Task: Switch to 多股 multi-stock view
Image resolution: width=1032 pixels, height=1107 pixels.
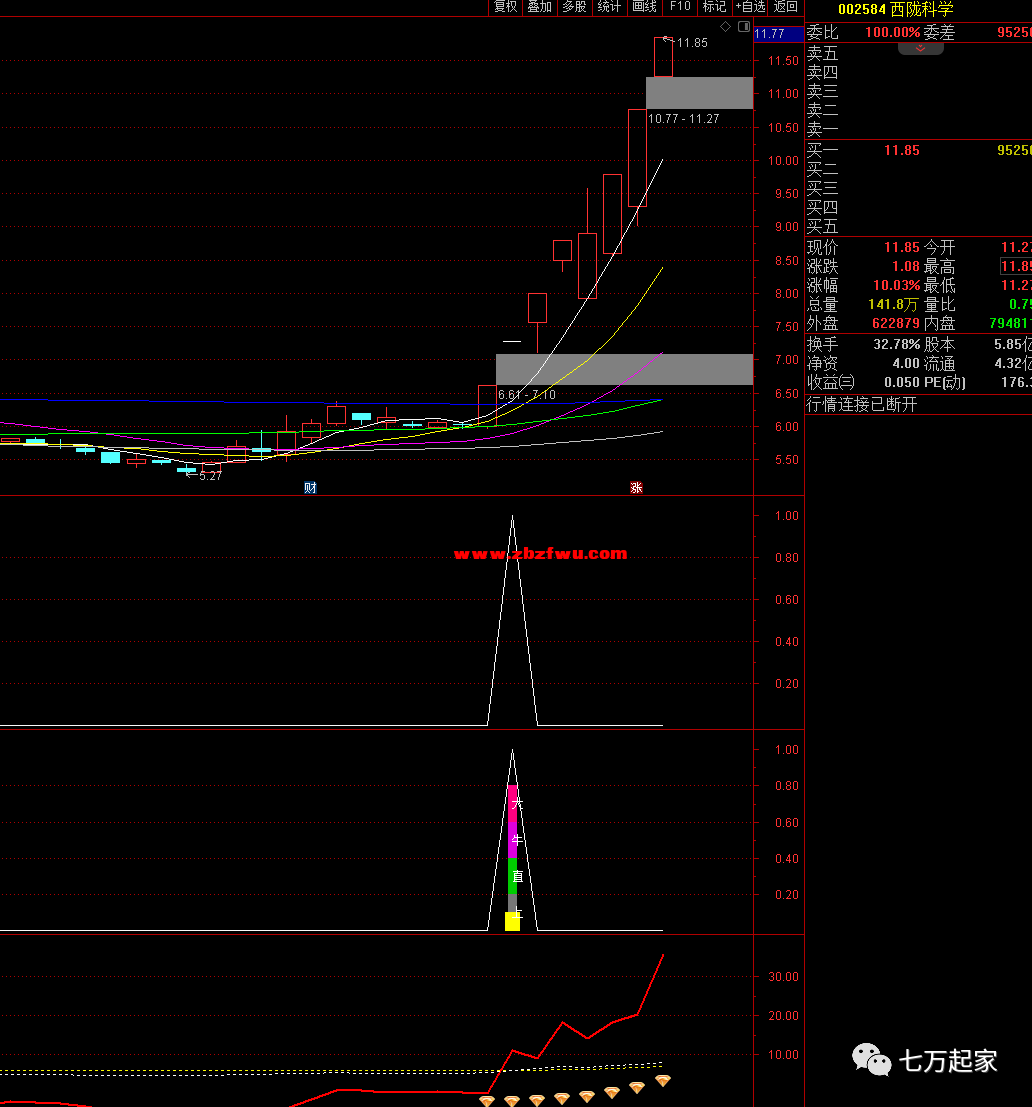Action: tap(574, 7)
